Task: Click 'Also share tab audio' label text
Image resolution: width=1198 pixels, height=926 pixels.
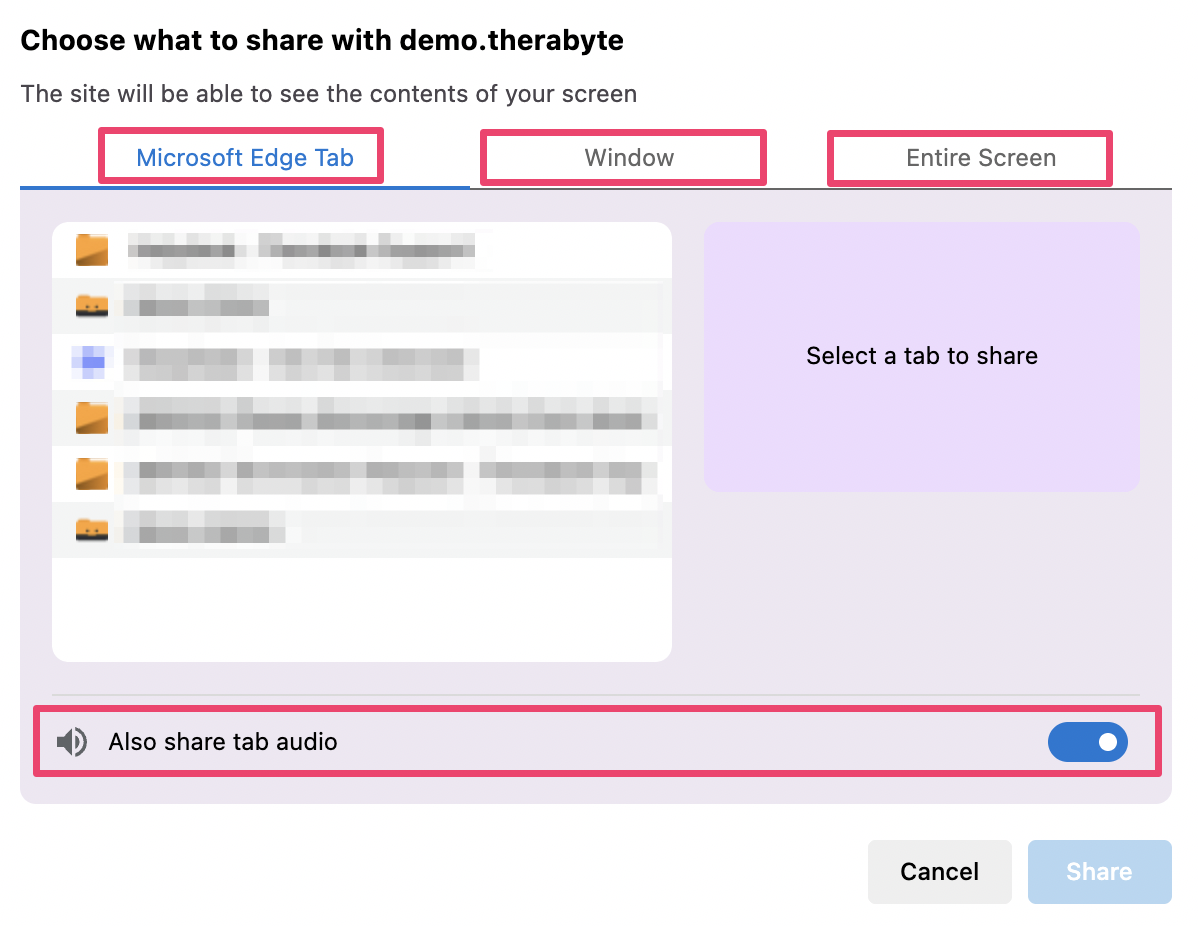Action: [x=222, y=742]
